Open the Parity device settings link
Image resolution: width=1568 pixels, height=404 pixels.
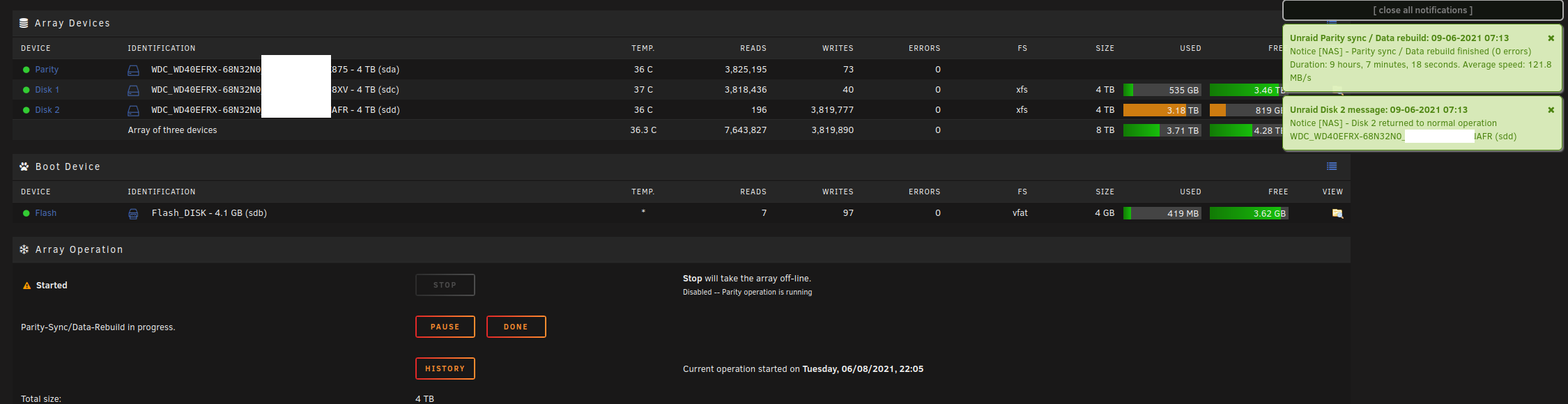47,70
